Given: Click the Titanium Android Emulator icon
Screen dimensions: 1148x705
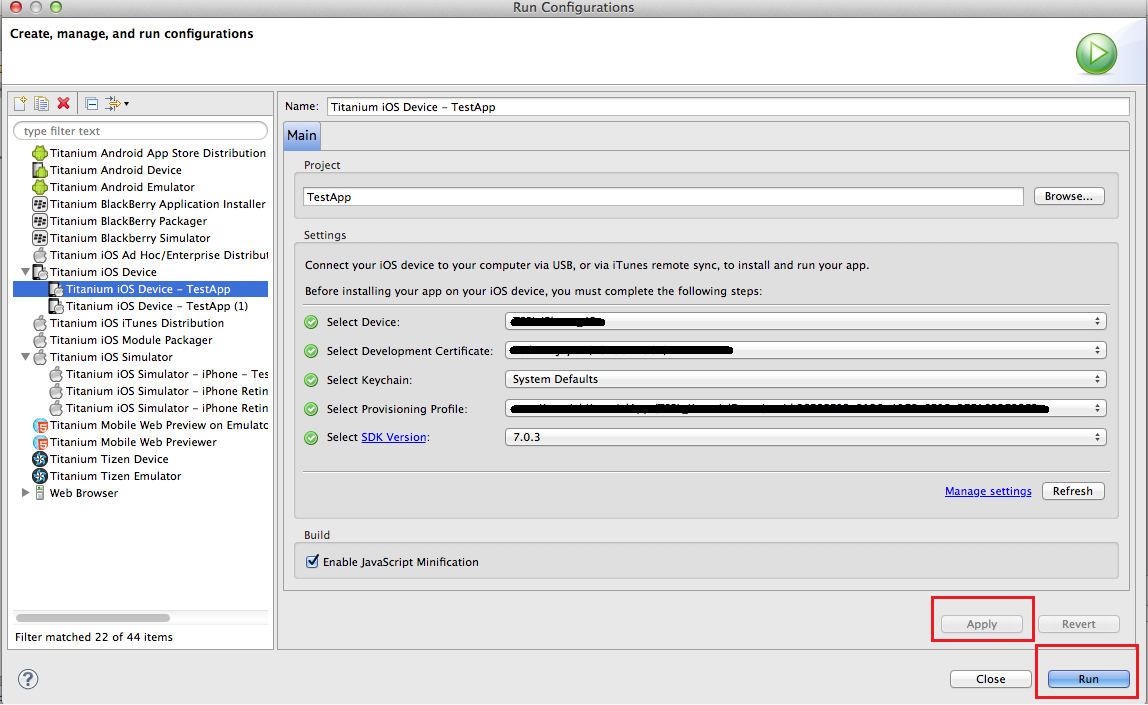Looking at the screenshot, I should [x=40, y=187].
